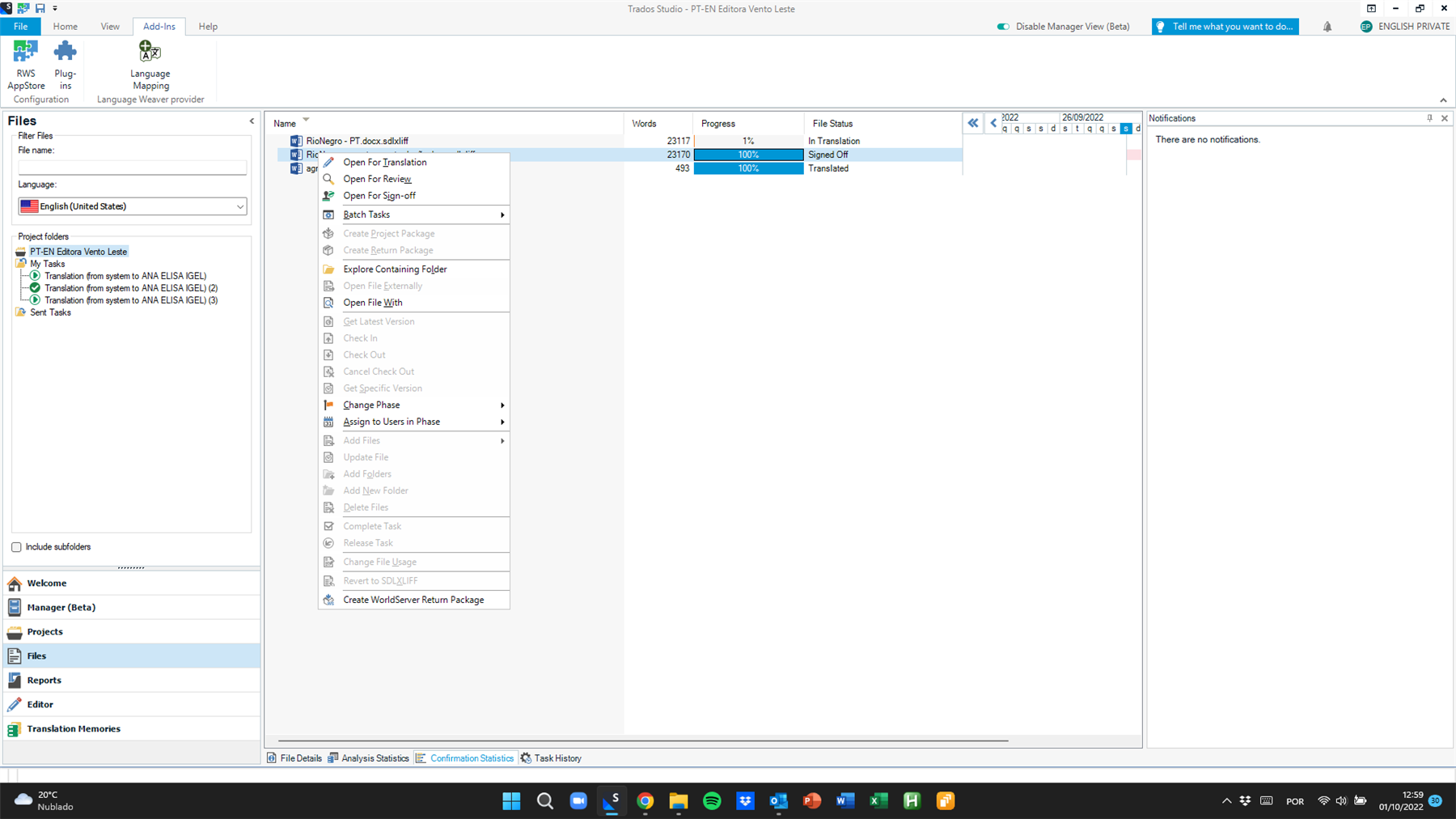
Task: Switch to the View ribbon tab
Action: tap(110, 27)
